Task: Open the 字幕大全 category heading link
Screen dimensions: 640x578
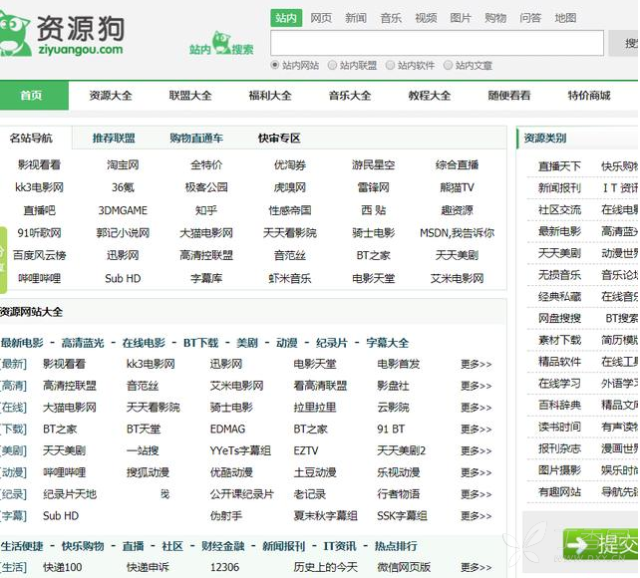Action: click(x=387, y=343)
